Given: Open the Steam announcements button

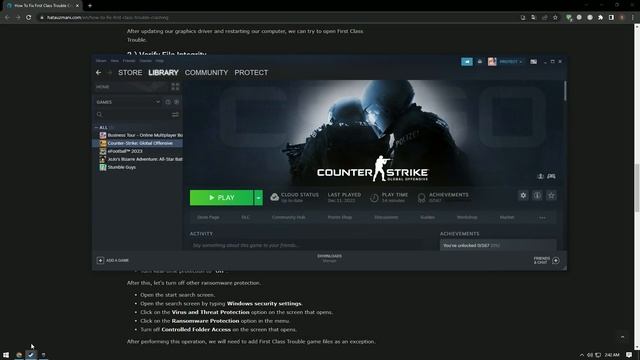Looking at the screenshot, I should pyautogui.click(x=467, y=62).
